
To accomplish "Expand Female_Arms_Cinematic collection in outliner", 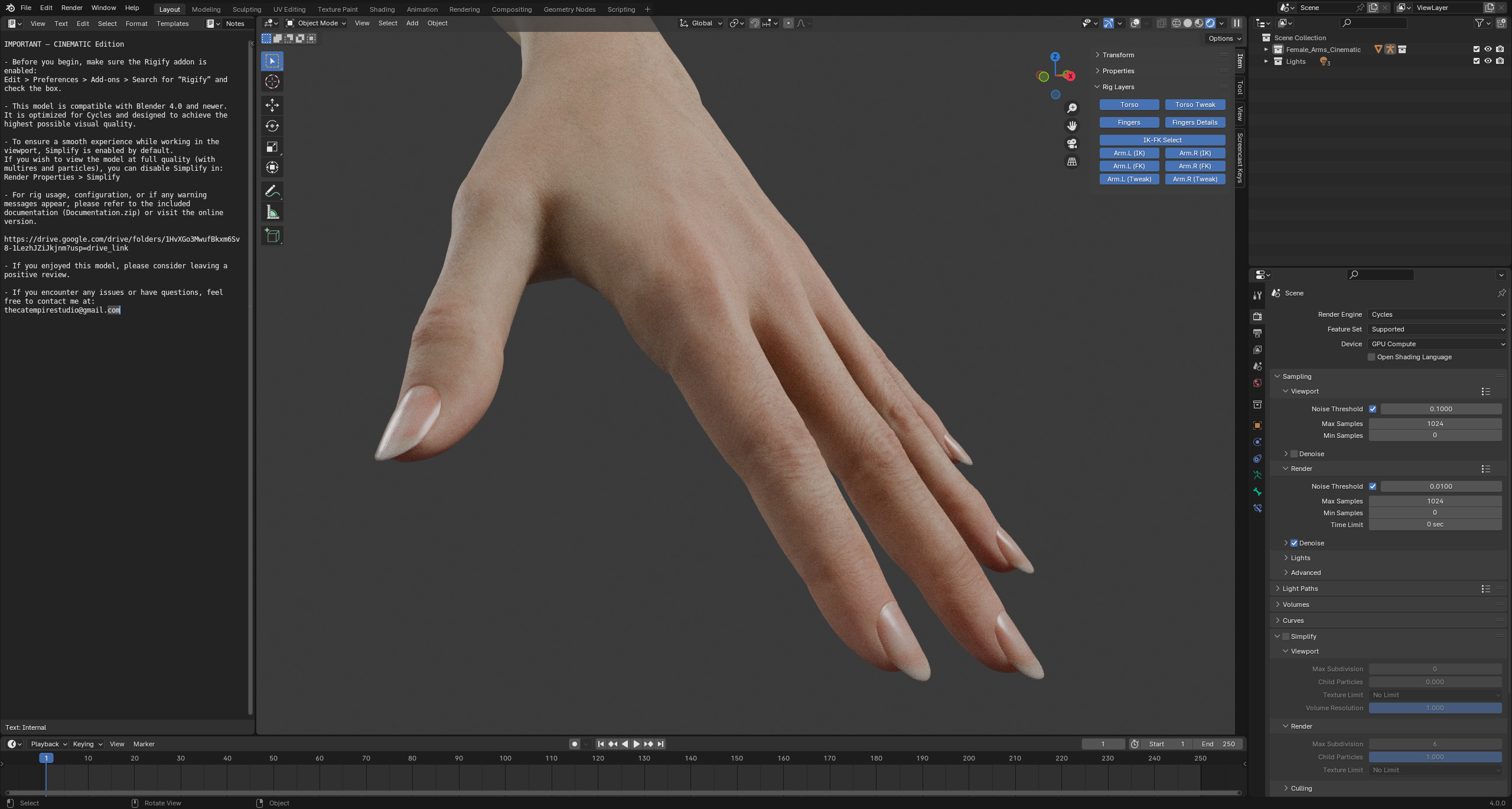I will click(x=1265, y=50).
